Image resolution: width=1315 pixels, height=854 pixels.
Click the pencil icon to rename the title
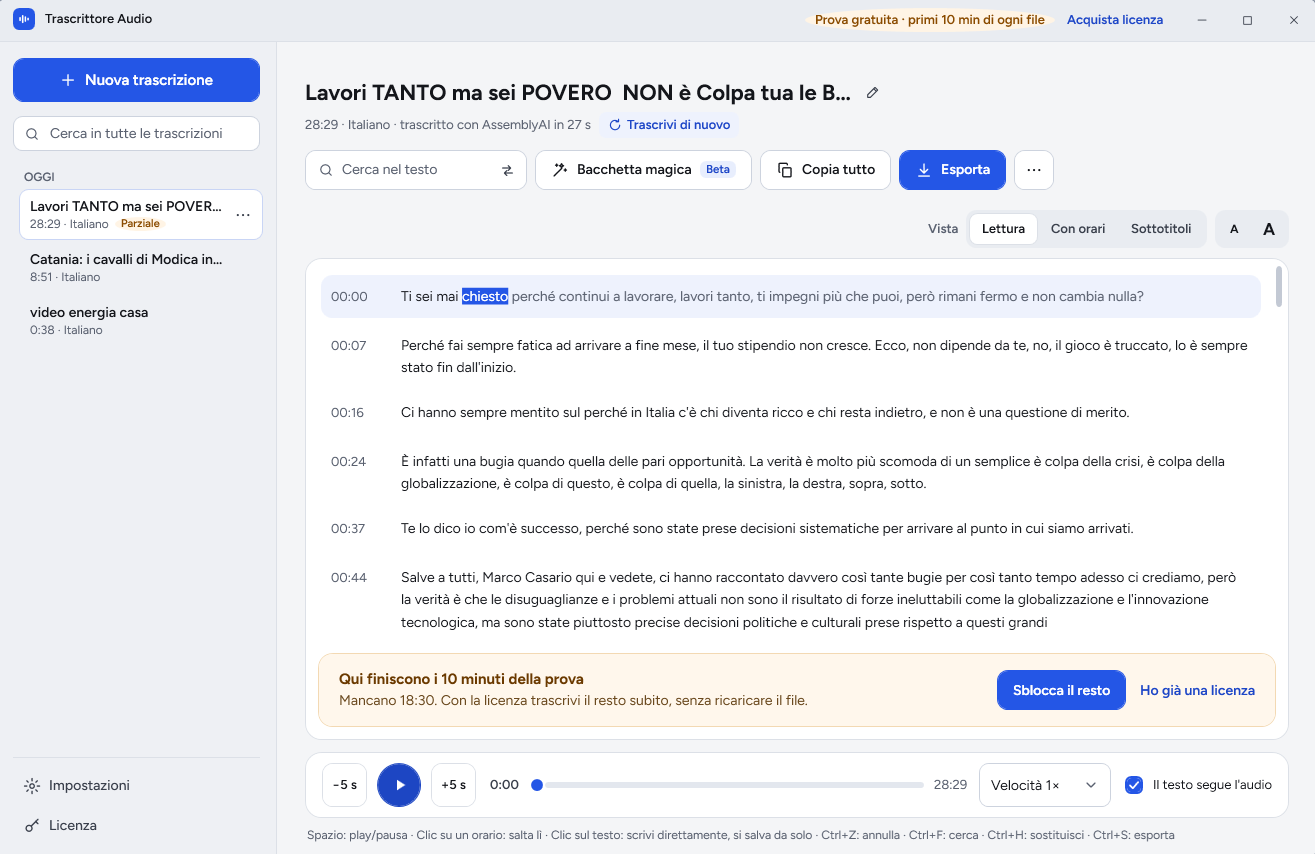click(x=872, y=93)
